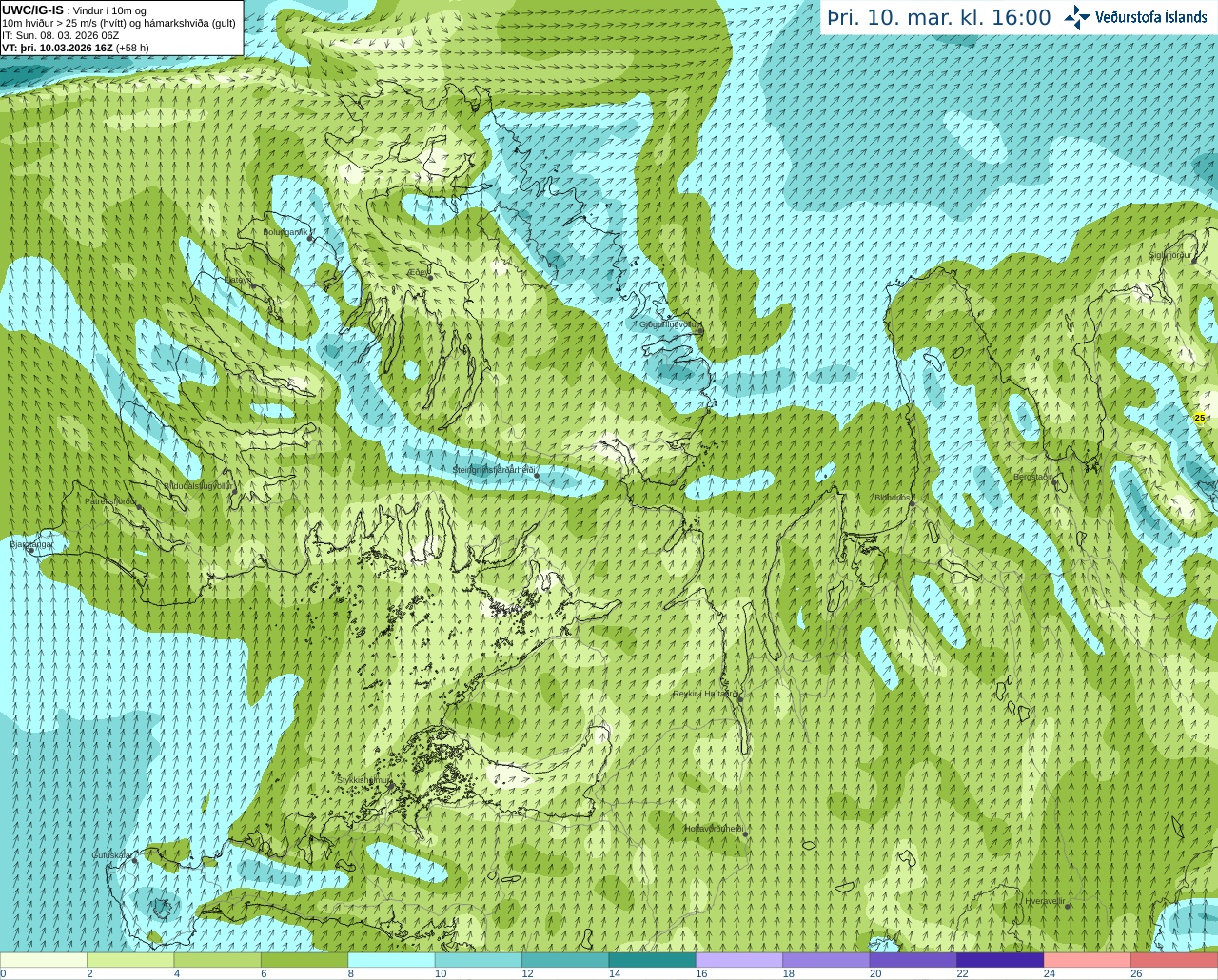Select the Steingrímsfjarðarheiði station label
1218x980 pixels.
(494, 470)
